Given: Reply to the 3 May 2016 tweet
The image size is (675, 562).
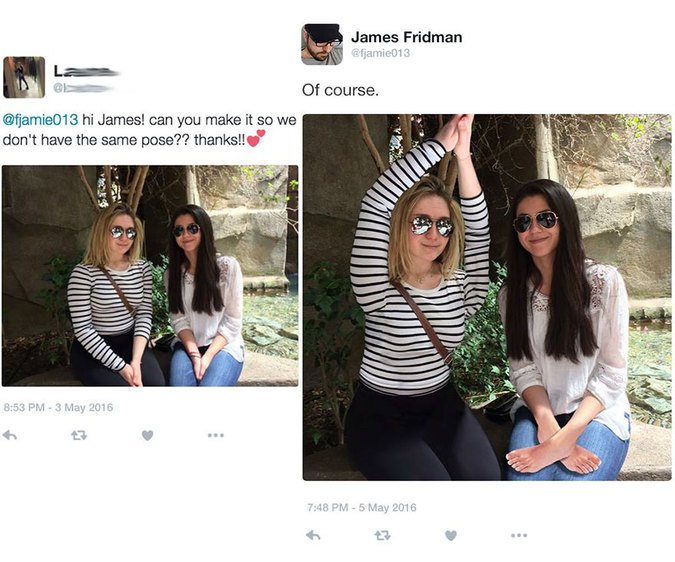Looking at the screenshot, I should click(10, 435).
